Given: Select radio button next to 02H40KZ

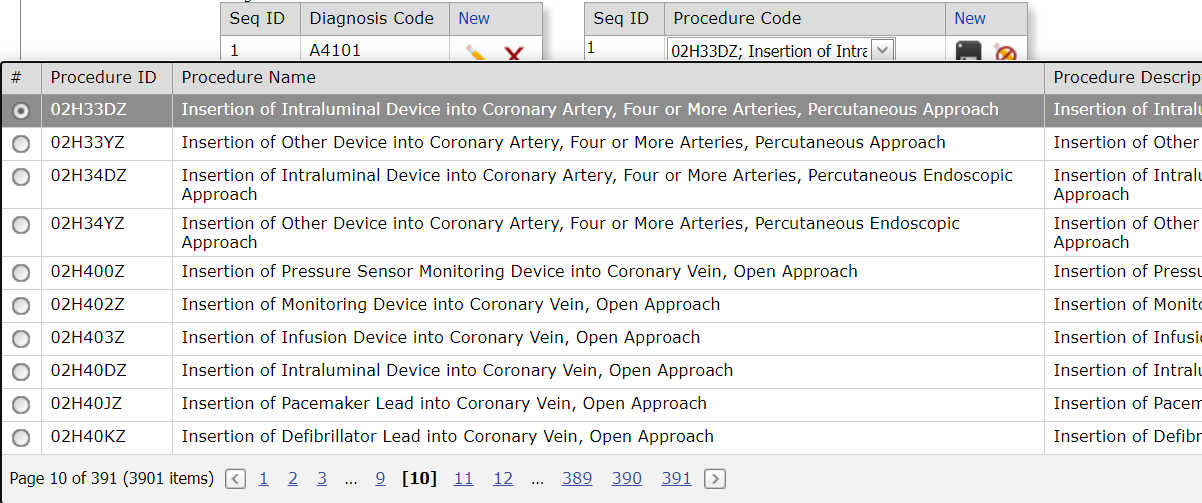Looking at the screenshot, I should [x=21, y=438].
